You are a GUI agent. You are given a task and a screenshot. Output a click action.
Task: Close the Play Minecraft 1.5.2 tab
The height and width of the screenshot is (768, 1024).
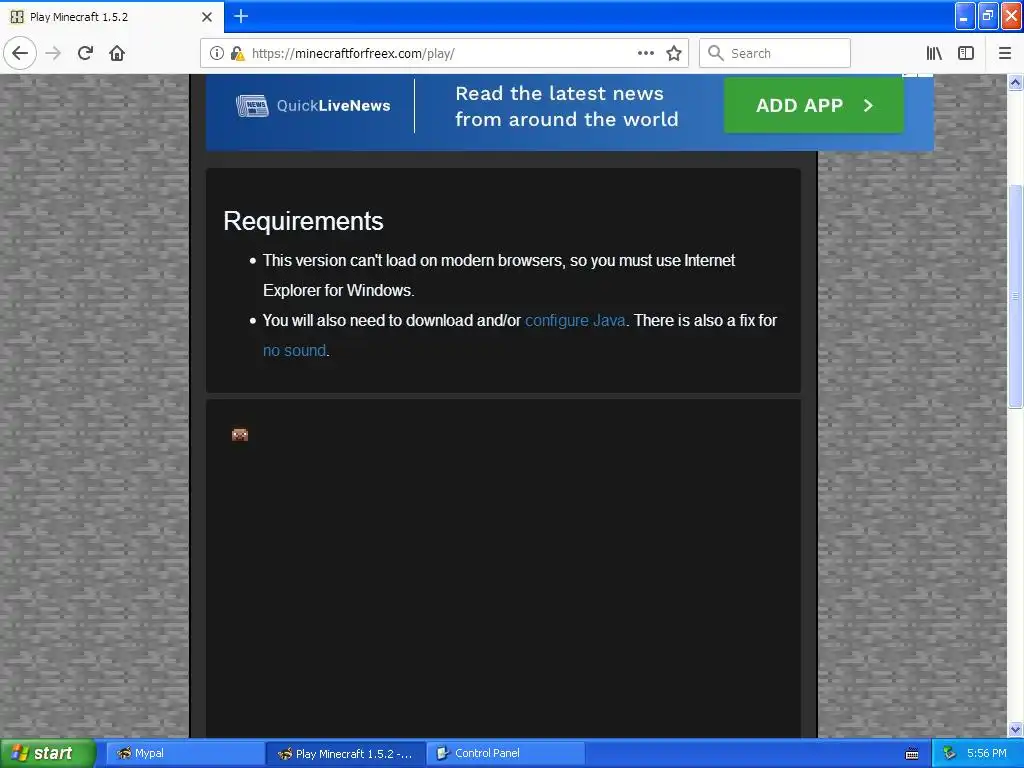click(207, 17)
